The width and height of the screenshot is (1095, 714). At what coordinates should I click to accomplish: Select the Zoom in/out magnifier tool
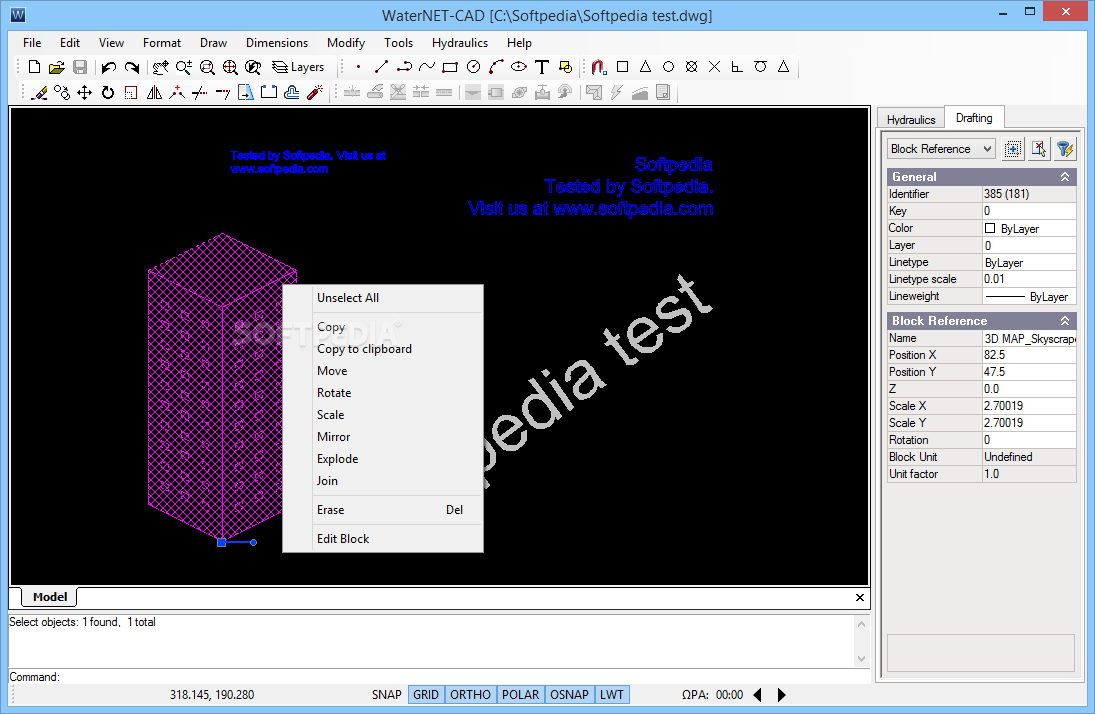(x=184, y=67)
